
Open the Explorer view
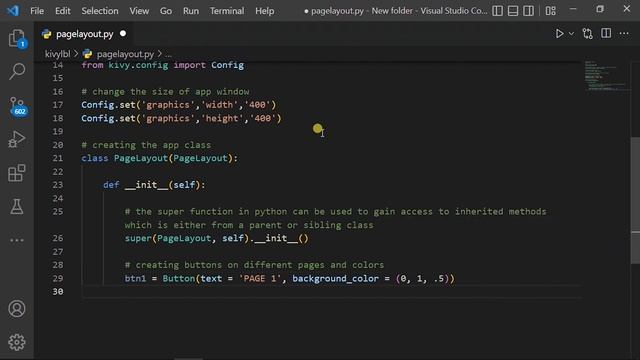17,39
